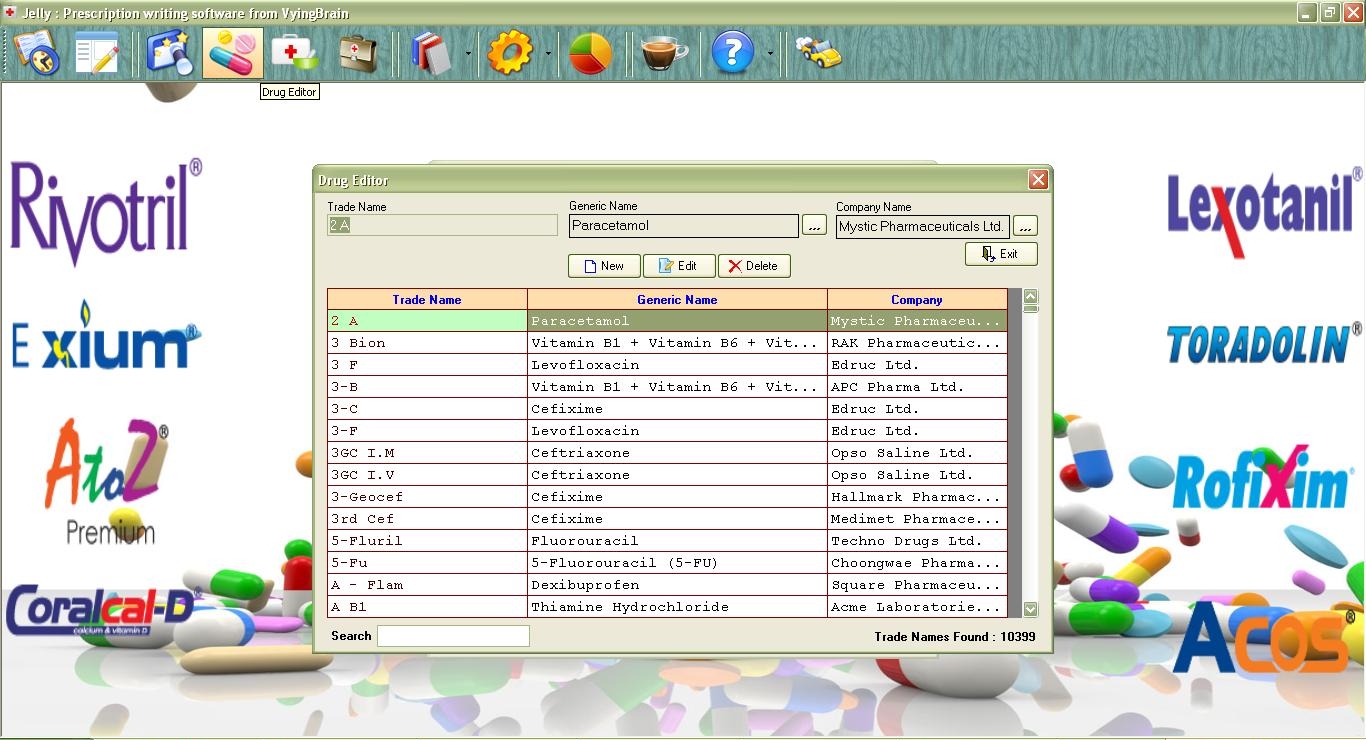Viewport: 1366px width, 740px height.
Task: Click 'Techno Drugs Ltd.' company cell
Action: coord(917,541)
